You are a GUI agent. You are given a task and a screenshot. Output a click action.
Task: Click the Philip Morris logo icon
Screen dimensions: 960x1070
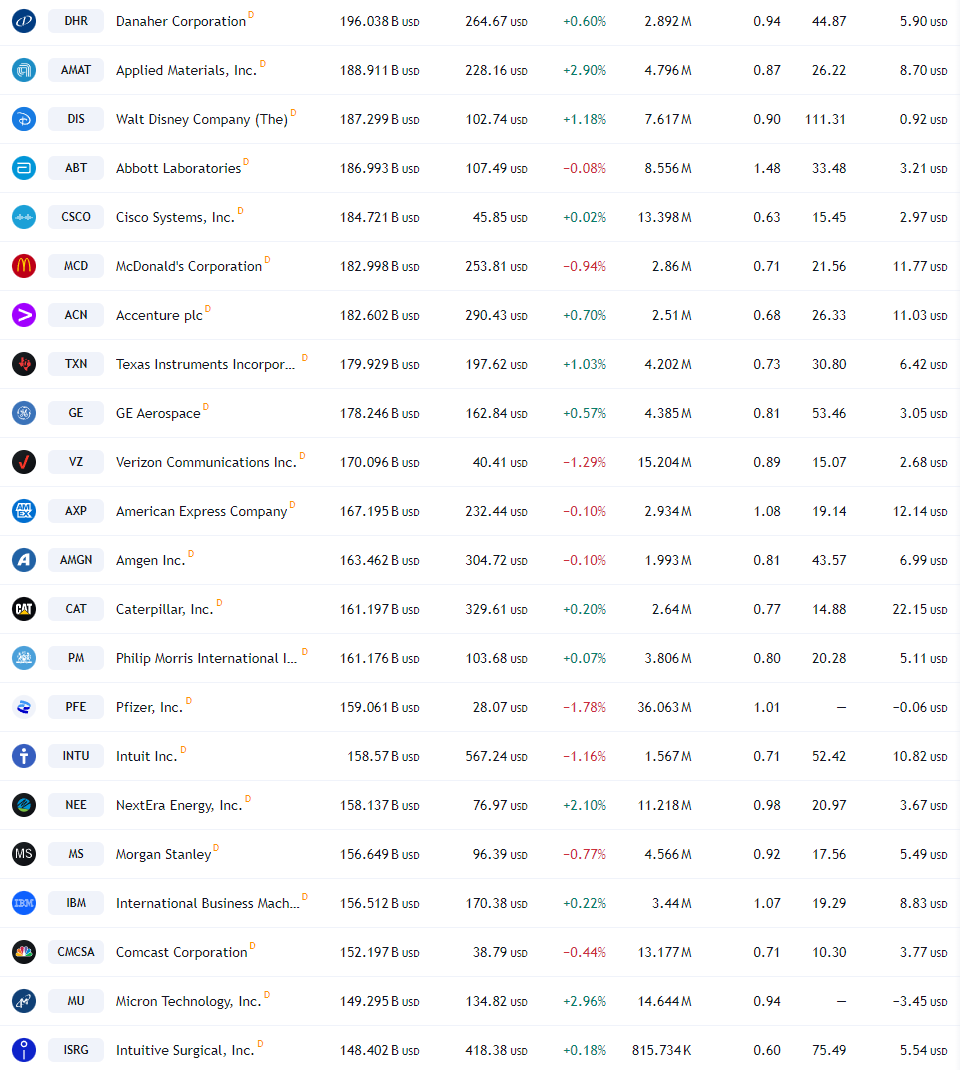(x=24, y=658)
